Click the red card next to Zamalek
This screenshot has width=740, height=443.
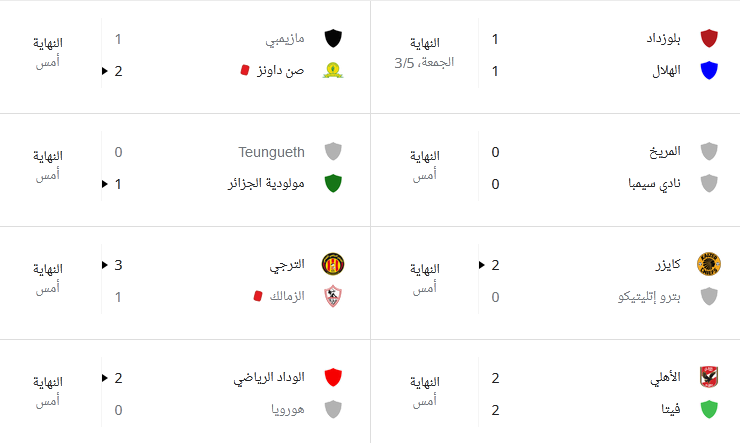[258, 296]
